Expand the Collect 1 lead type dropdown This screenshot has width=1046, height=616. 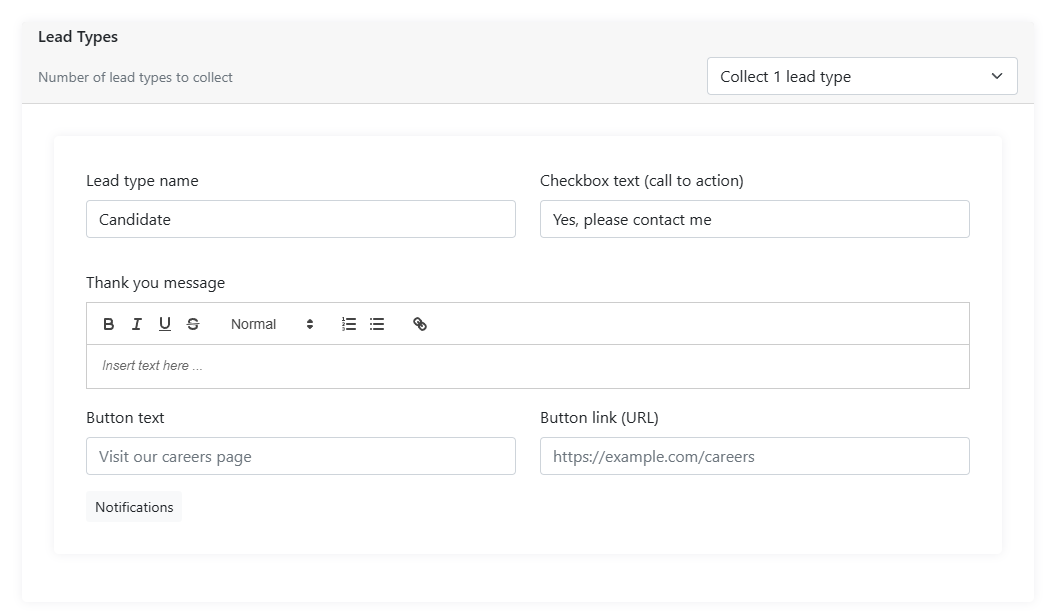click(x=862, y=77)
